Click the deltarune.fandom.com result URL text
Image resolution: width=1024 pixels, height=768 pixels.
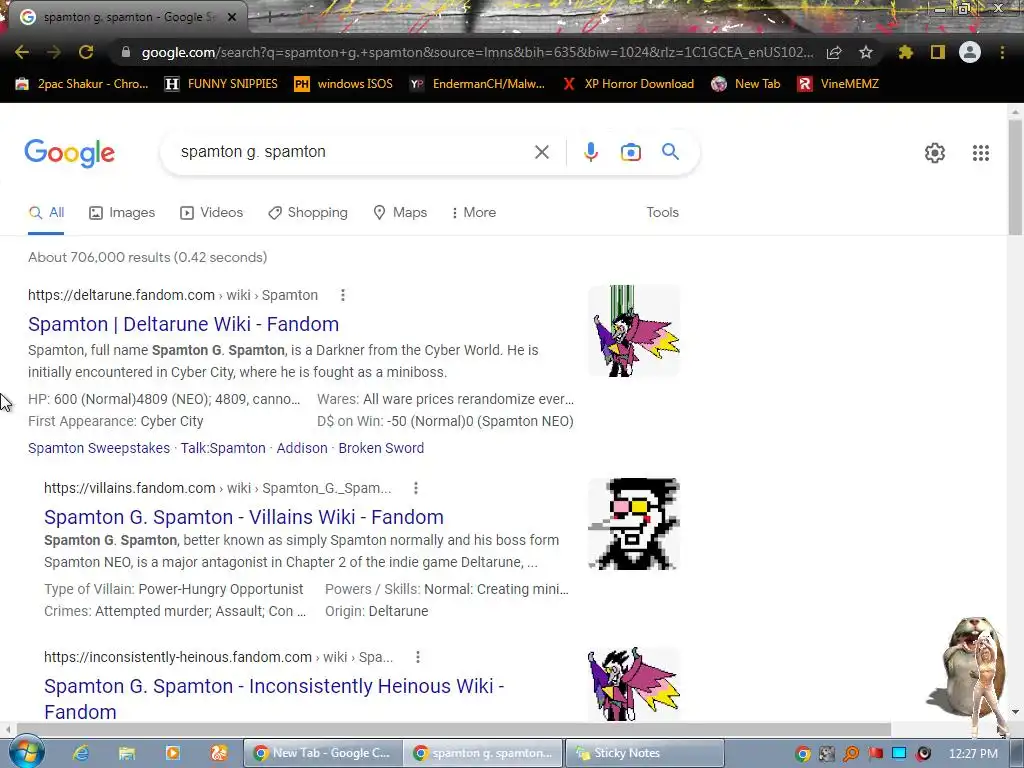pos(173,295)
